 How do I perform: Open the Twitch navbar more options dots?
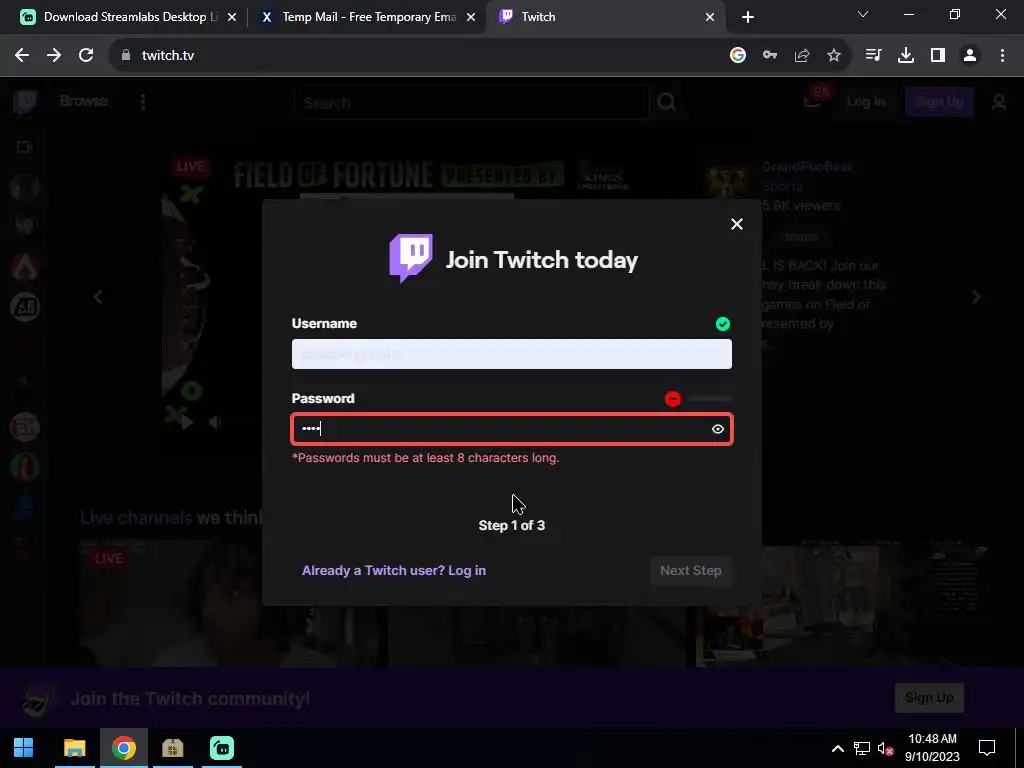143,102
